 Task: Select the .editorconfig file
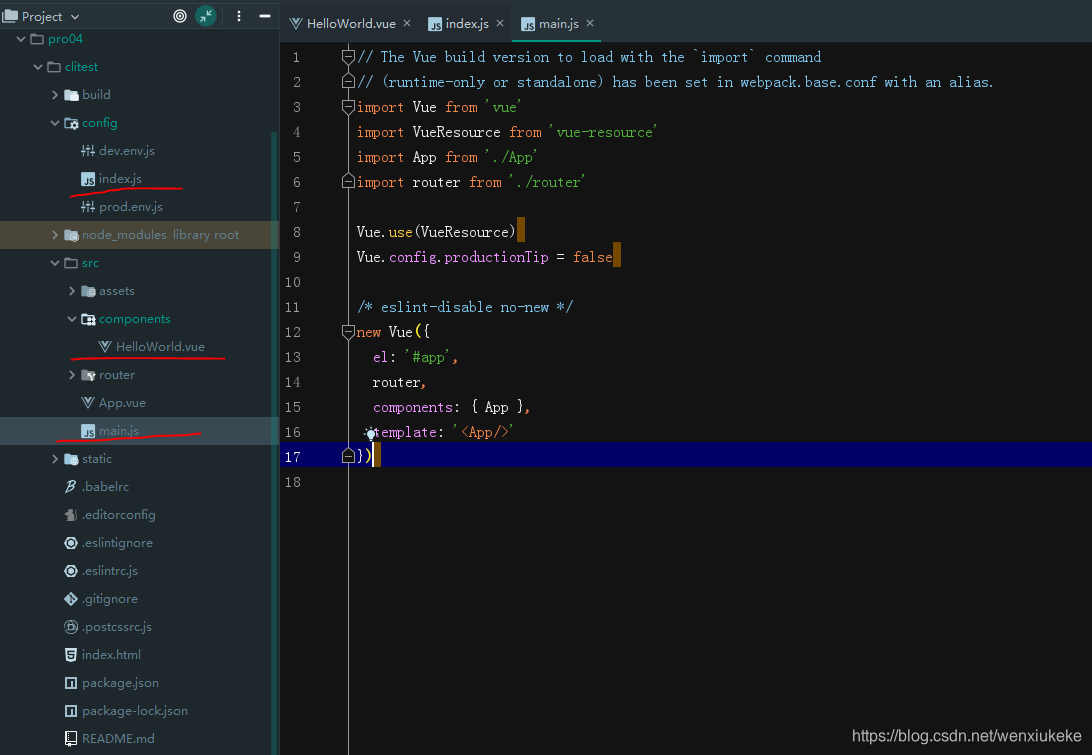[x=118, y=515]
